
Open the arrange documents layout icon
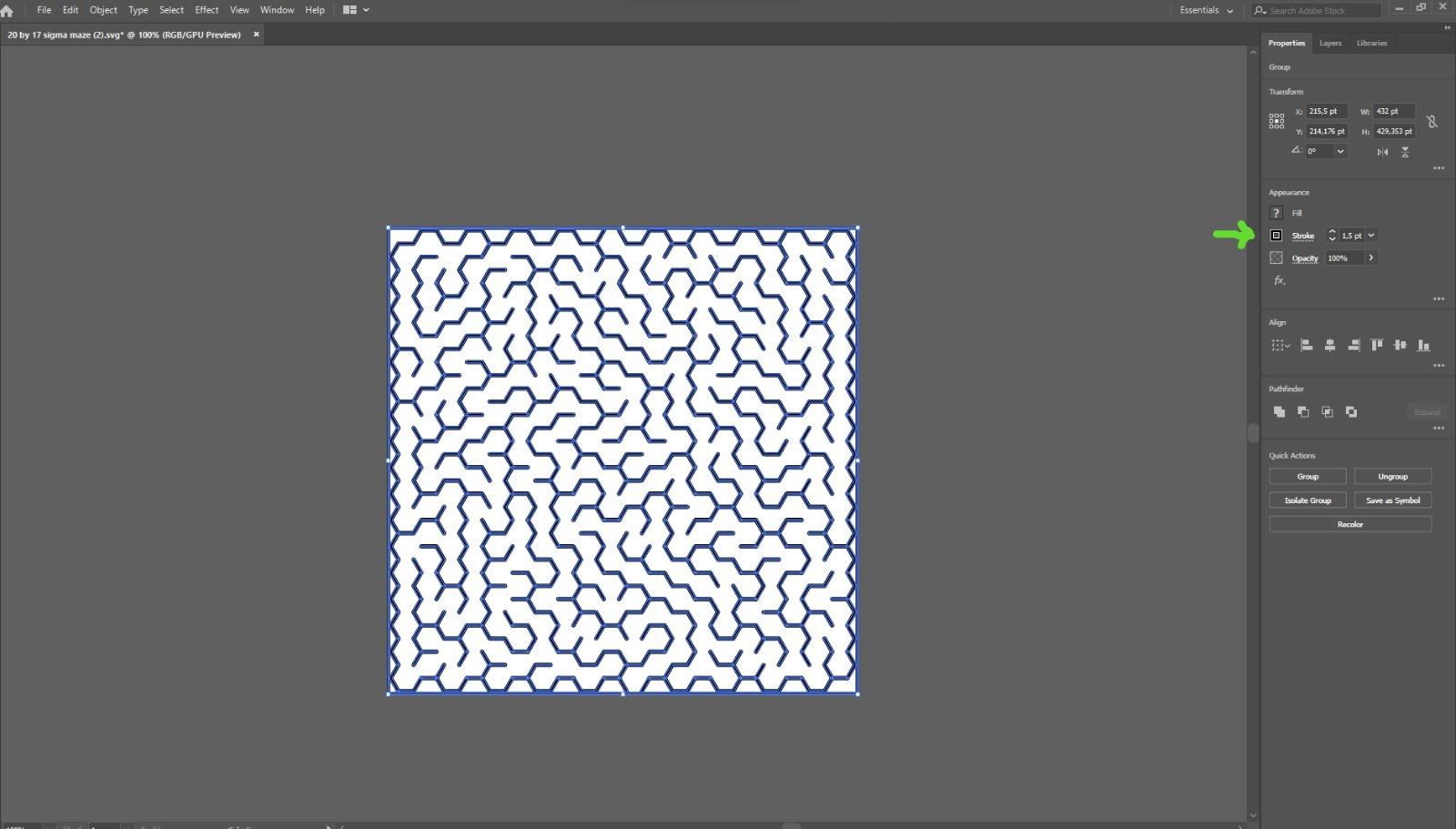(x=355, y=10)
